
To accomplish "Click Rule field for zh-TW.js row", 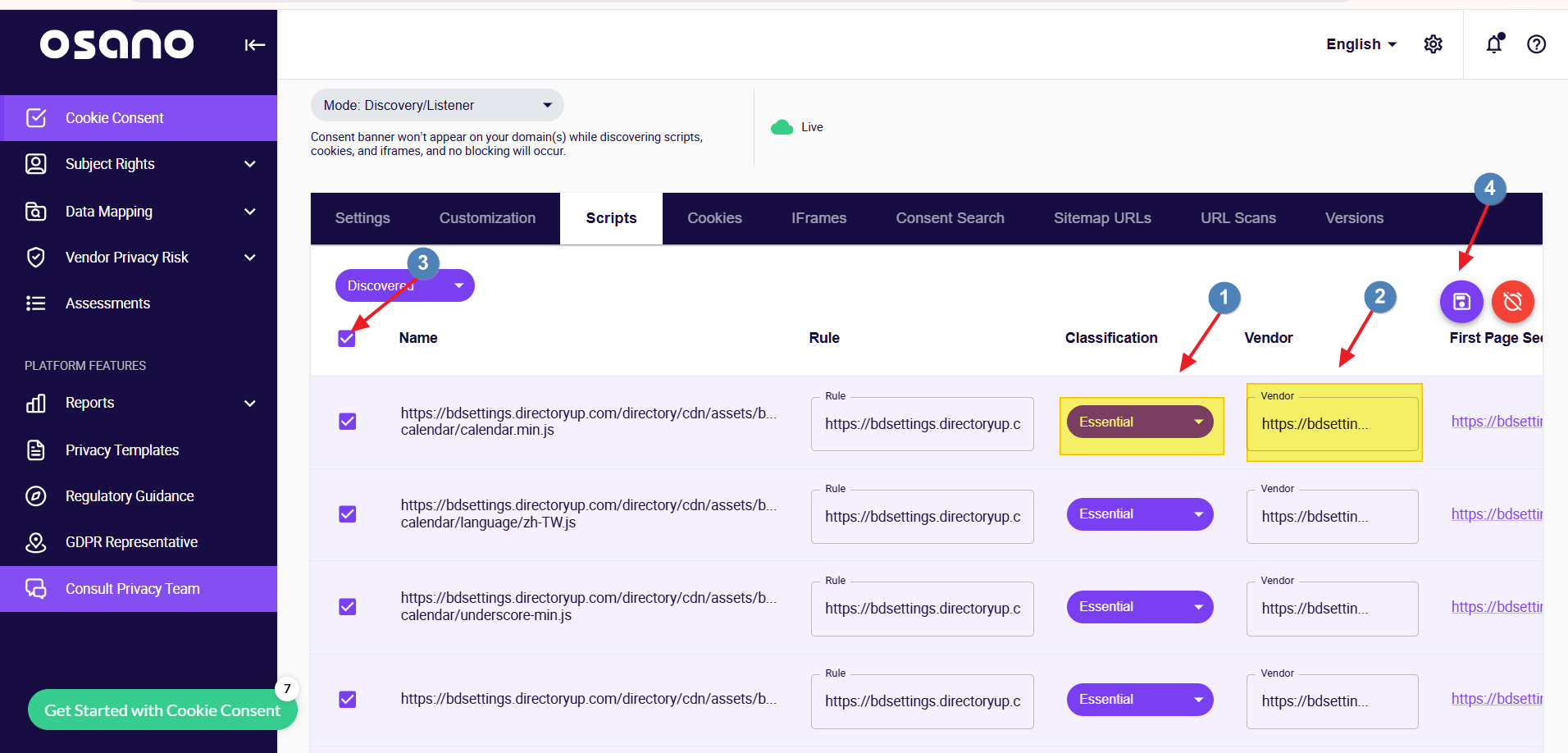I will coord(923,517).
